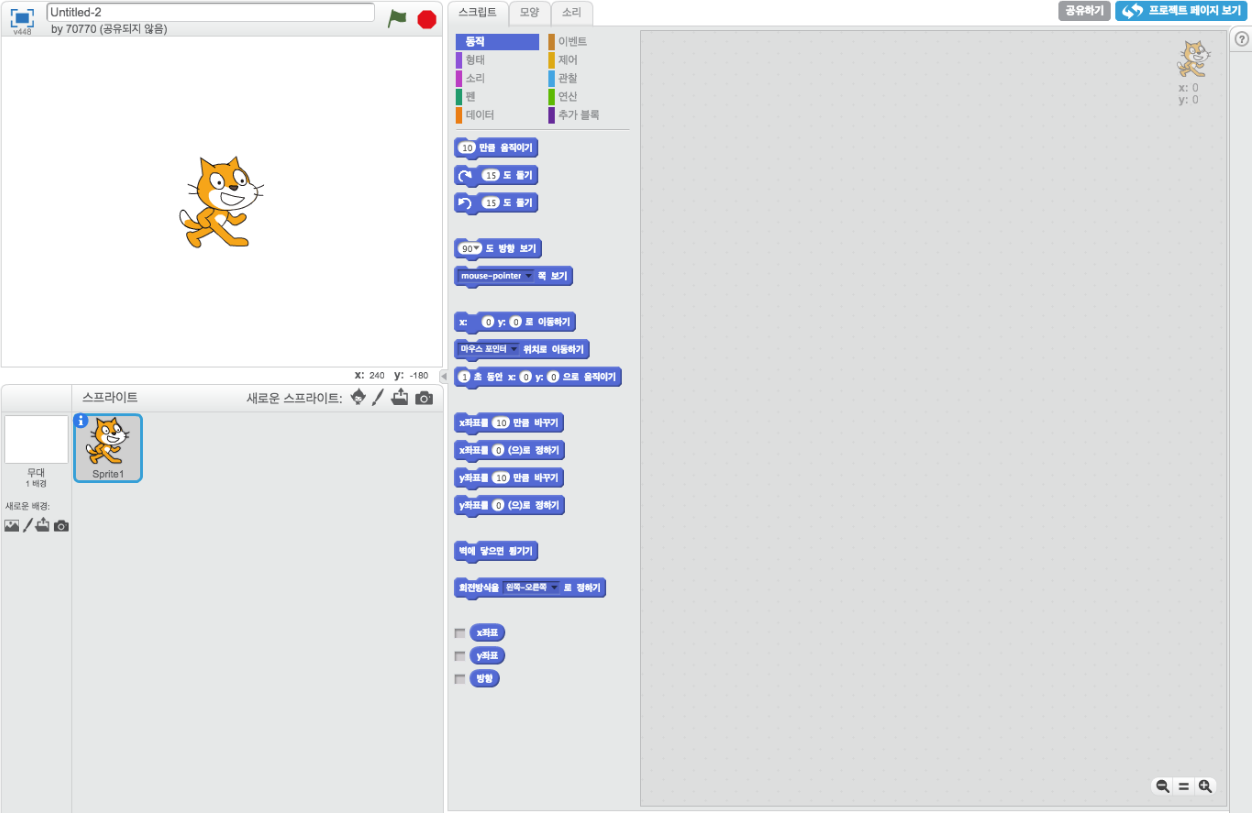Viewport: 1254px width, 816px height.
Task: Select the stage (무대) thumbnail
Action: (x=36, y=440)
